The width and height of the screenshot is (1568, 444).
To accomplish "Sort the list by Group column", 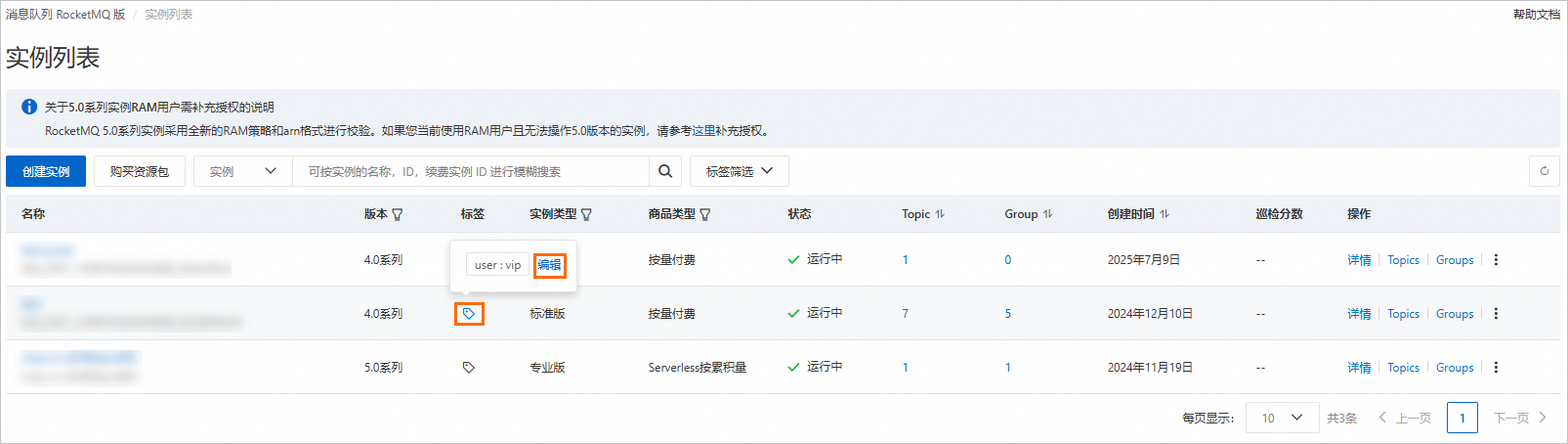I will pyautogui.click(x=1047, y=214).
